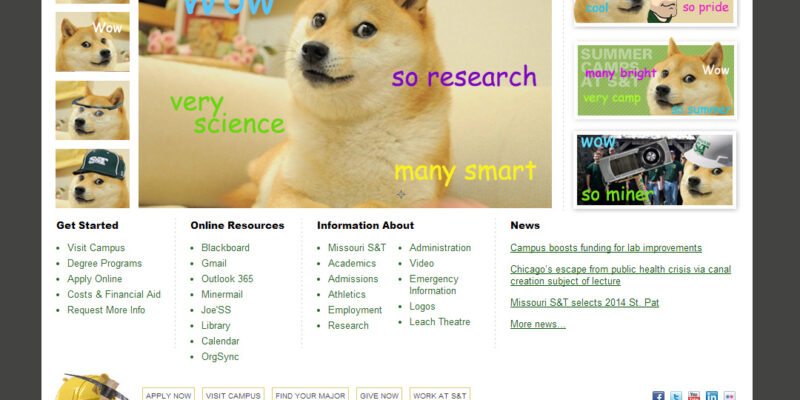Open the Administration link
The image size is (800, 400).
[440, 248]
